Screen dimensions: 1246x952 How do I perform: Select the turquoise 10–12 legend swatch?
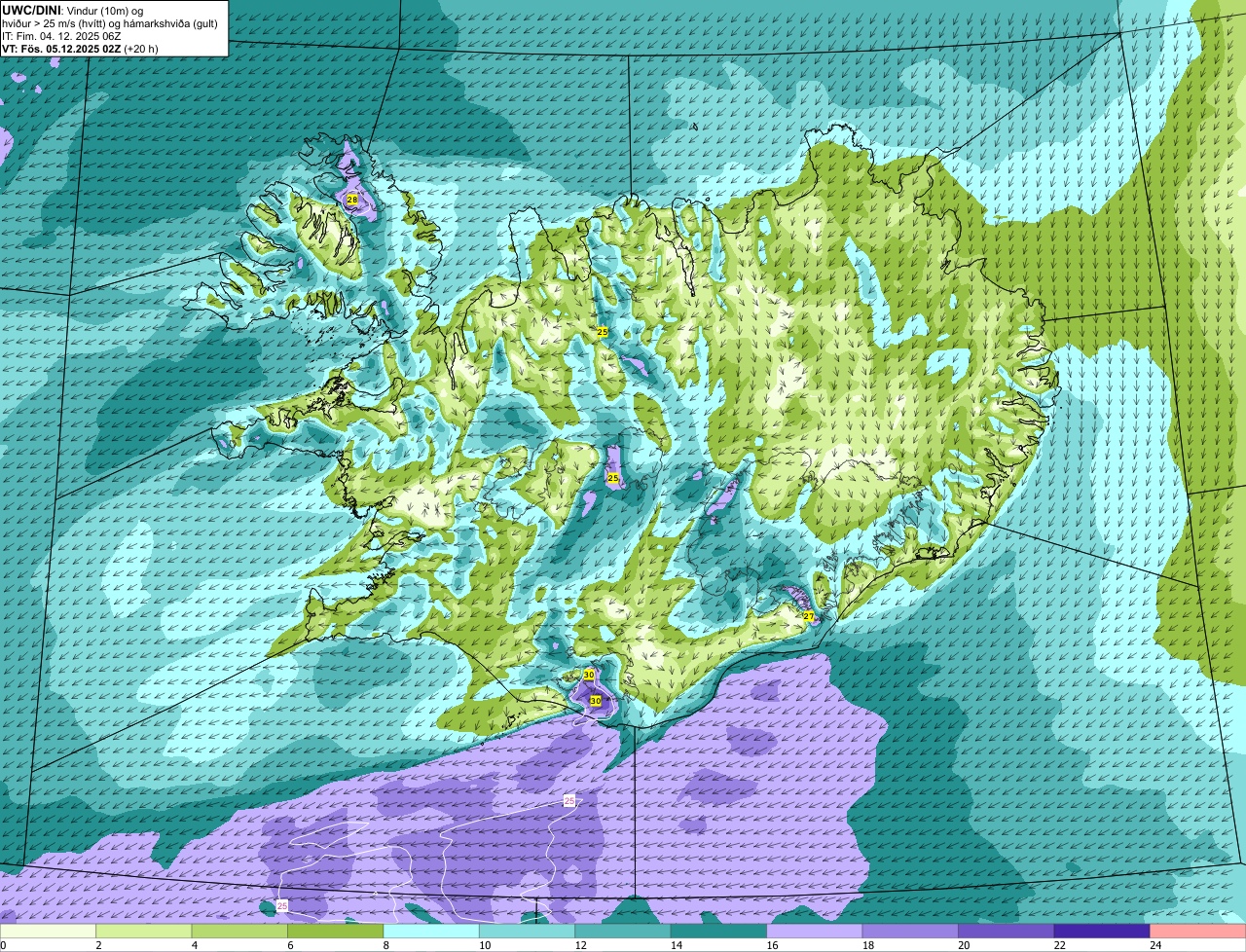click(x=527, y=932)
